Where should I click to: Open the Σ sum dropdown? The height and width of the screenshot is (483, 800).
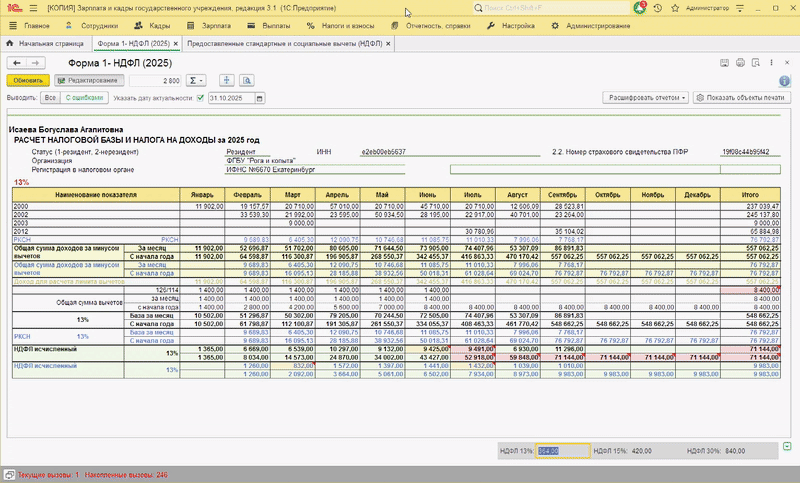click(x=195, y=81)
